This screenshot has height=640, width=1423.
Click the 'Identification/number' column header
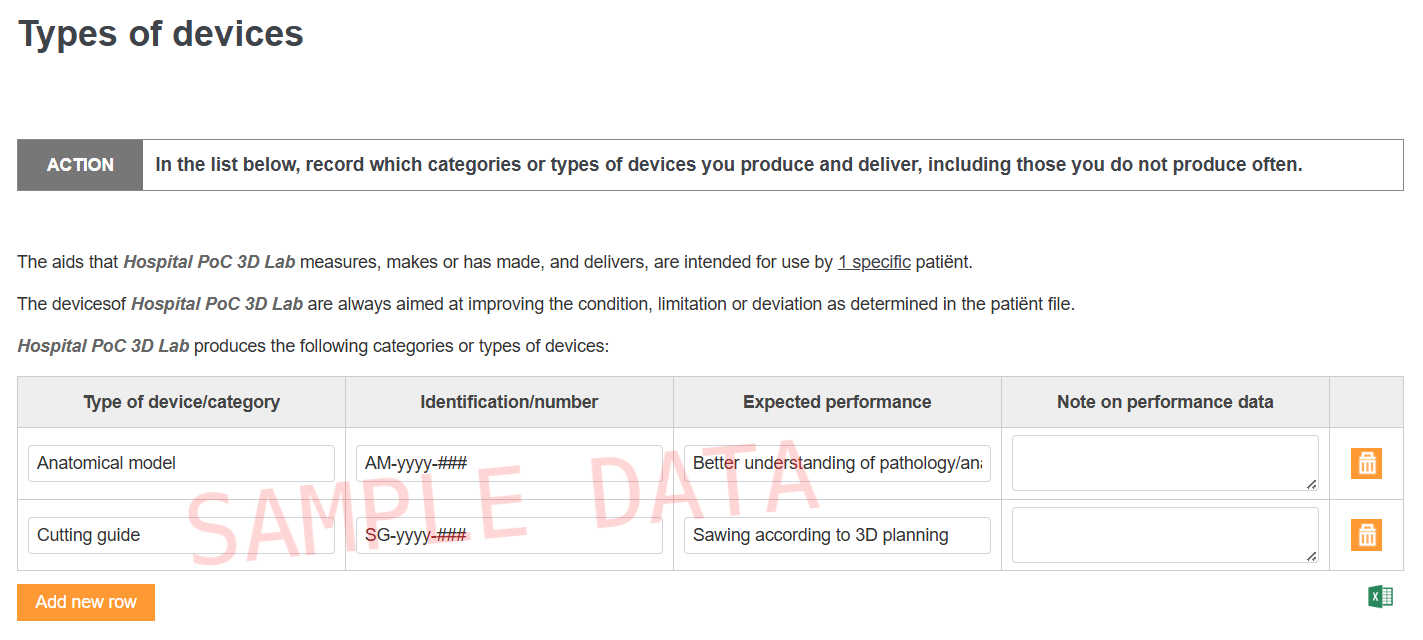[x=509, y=402]
